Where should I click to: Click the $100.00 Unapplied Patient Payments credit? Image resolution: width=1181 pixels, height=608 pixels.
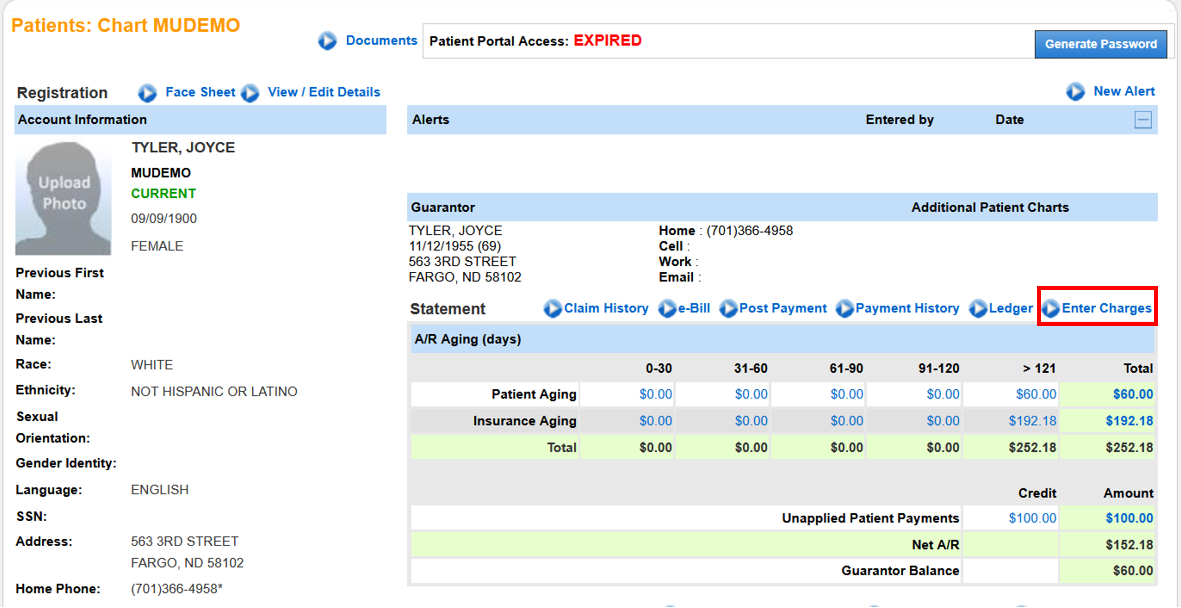click(x=1032, y=518)
